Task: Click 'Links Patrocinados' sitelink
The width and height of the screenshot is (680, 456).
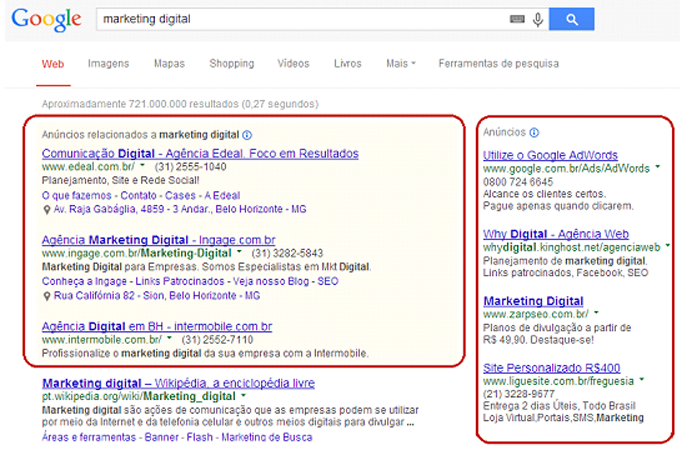Action: click(180, 282)
